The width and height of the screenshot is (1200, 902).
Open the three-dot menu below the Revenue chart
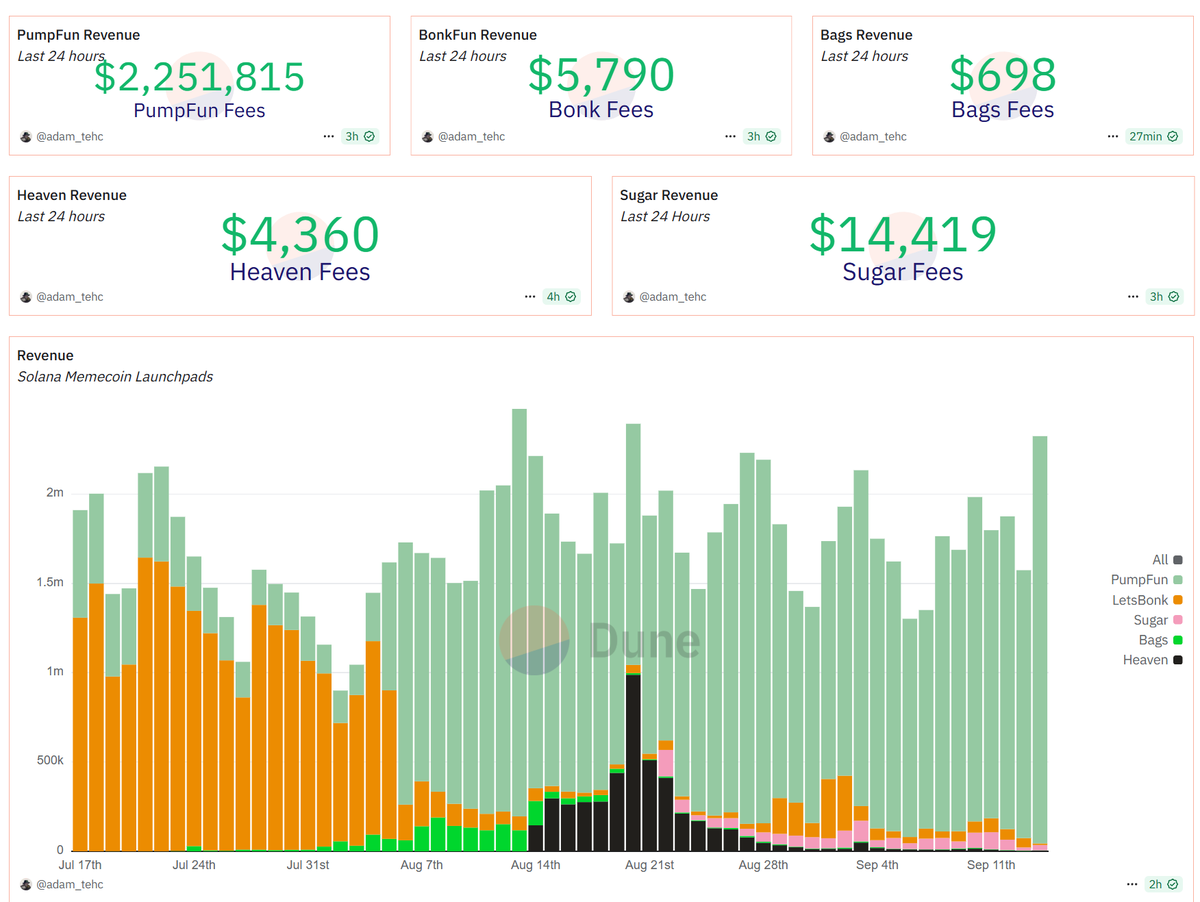[1132, 884]
